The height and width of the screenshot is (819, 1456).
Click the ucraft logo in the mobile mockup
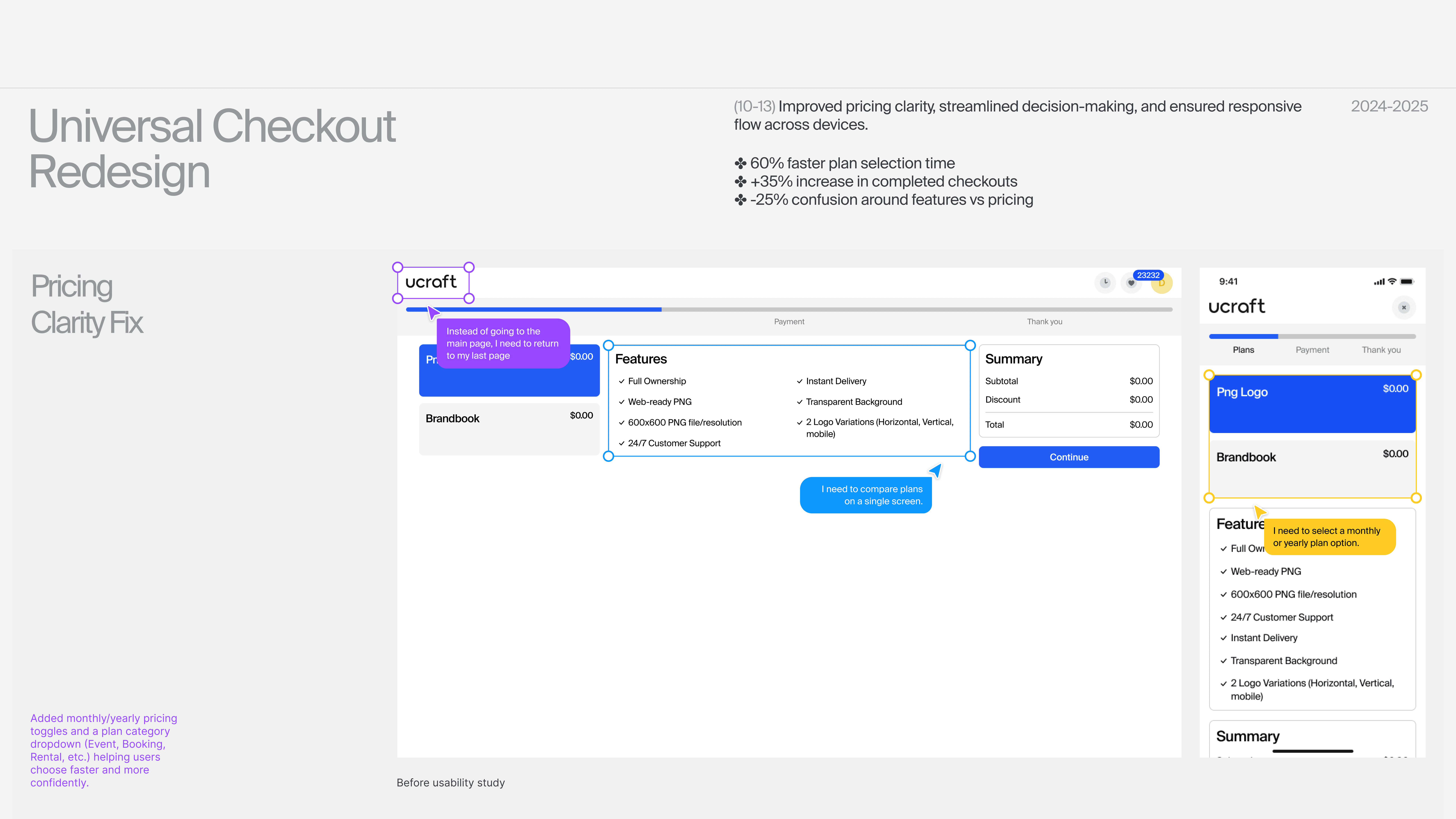coord(1237,306)
